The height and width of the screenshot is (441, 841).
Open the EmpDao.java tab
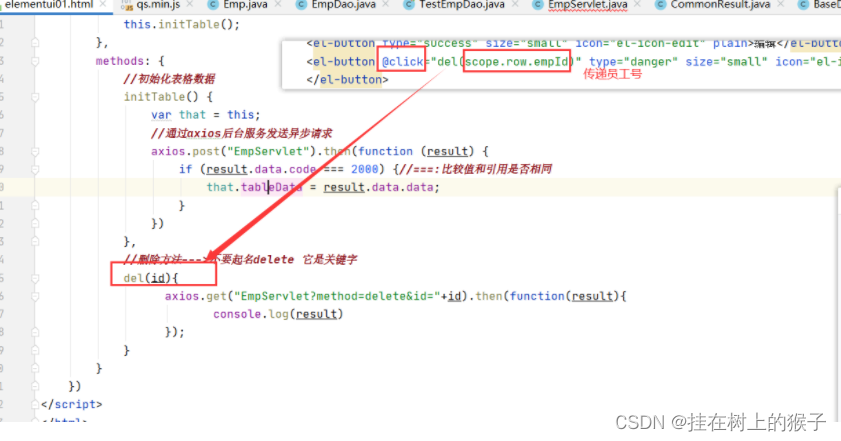343,5
